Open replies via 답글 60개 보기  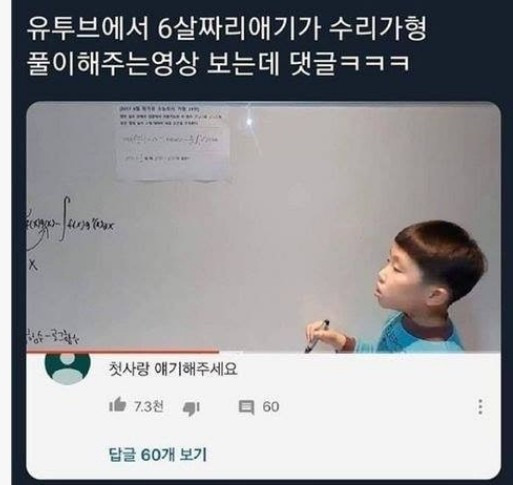click(158, 454)
